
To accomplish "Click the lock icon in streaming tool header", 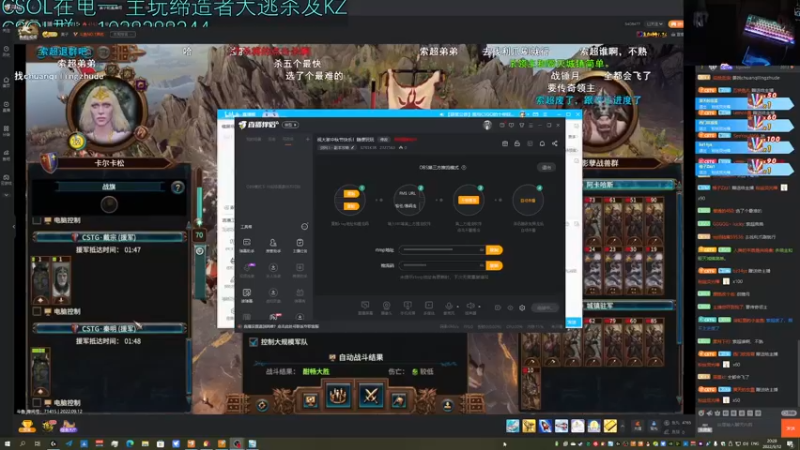I will click(517, 144).
